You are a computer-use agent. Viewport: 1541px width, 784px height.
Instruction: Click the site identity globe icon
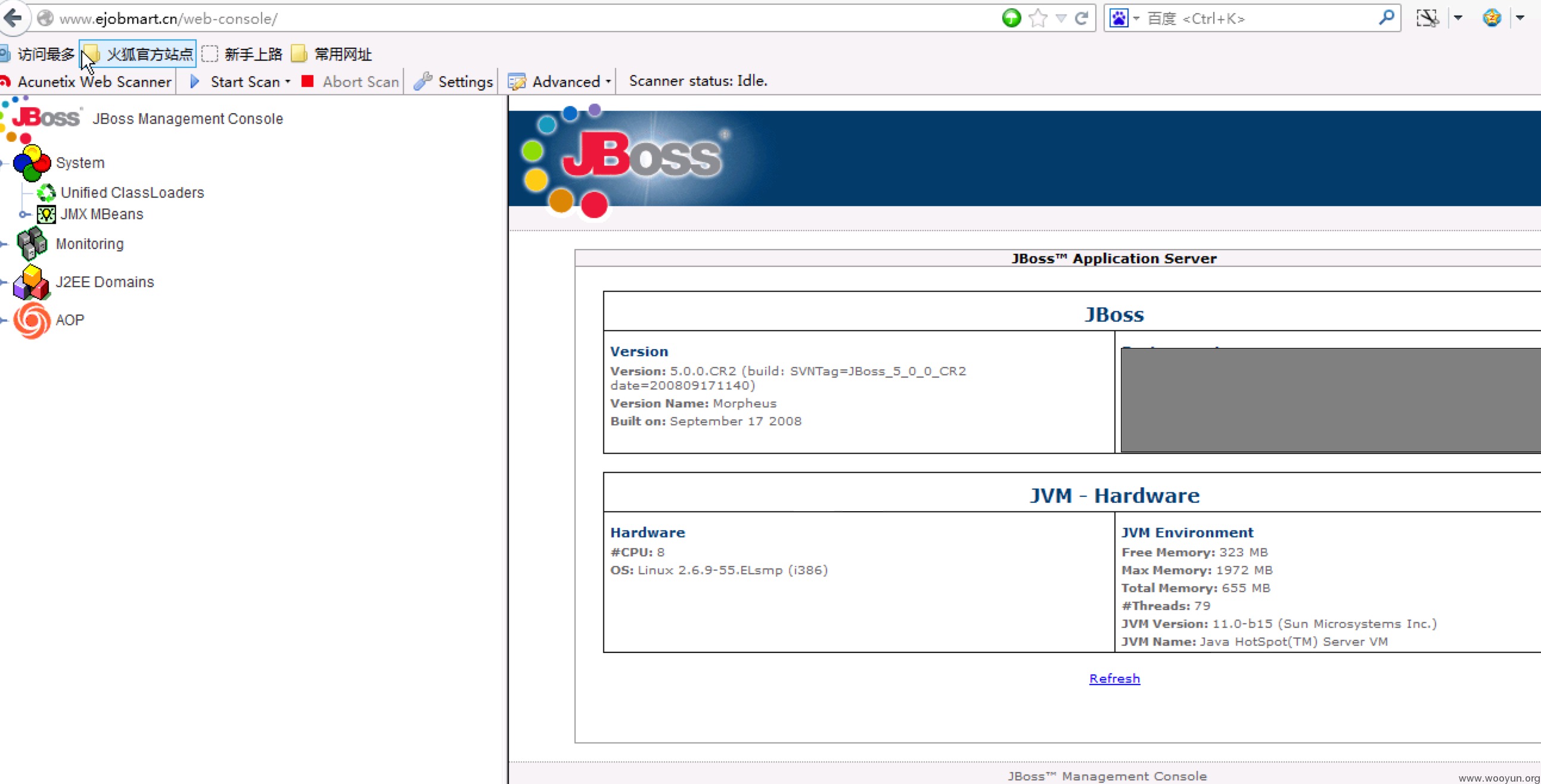pos(45,18)
